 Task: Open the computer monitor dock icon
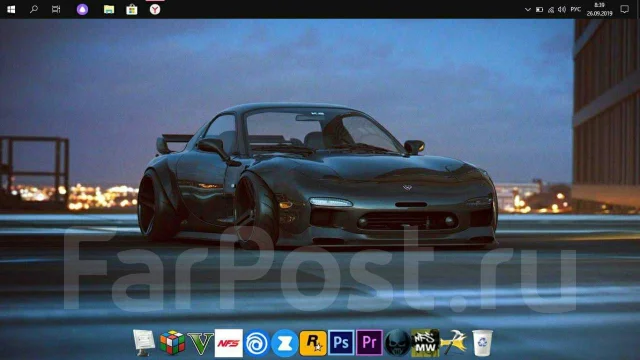(x=144, y=342)
